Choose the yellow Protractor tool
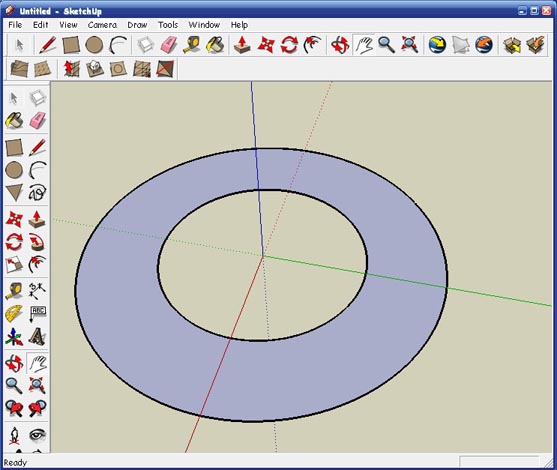The height and width of the screenshot is (470, 557). (14, 314)
